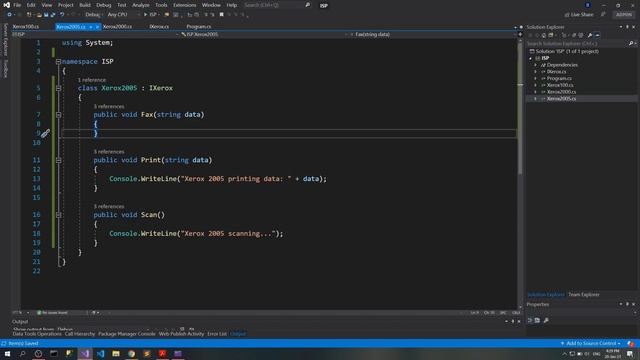
Task: Select Program.cs in Solution Explorer
Action: (x=559, y=78)
